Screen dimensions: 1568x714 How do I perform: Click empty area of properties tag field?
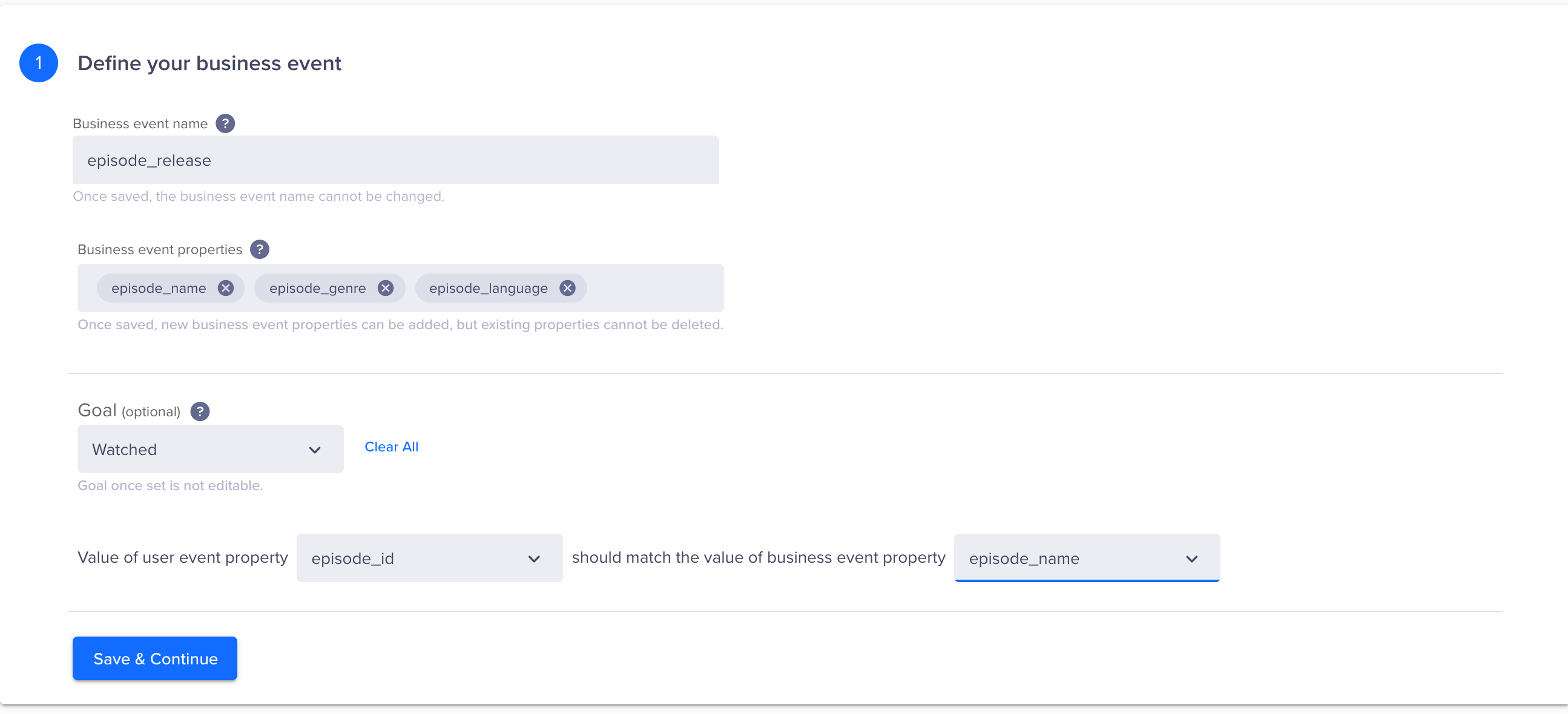[654, 288]
